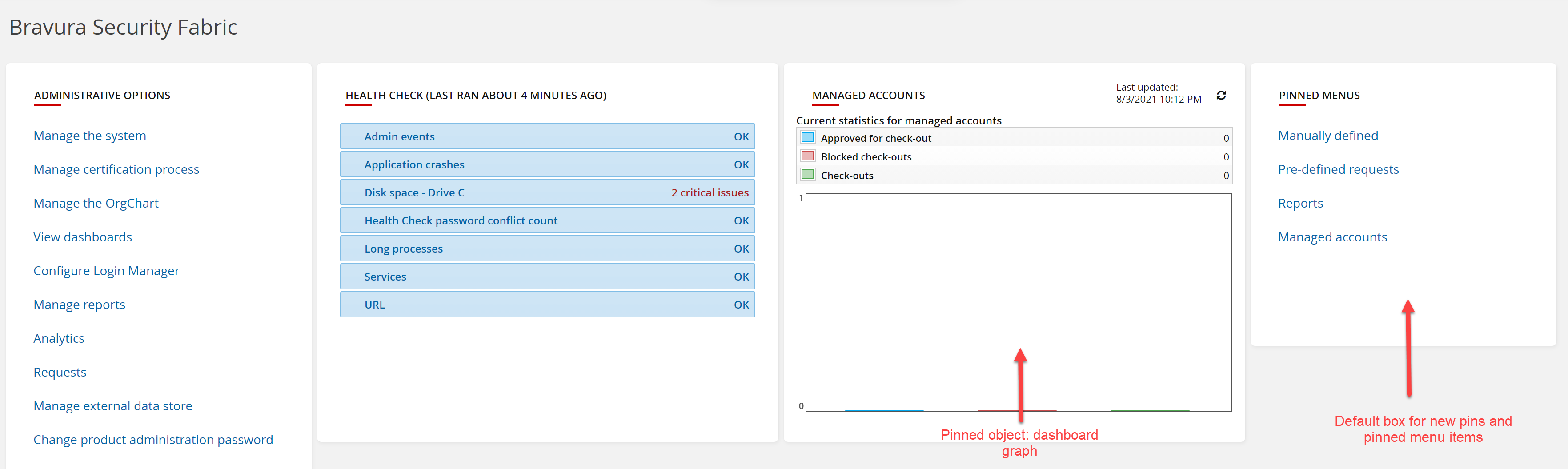Select Configure Login Manager
The width and height of the screenshot is (1568, 469).
tap(106, 271)
